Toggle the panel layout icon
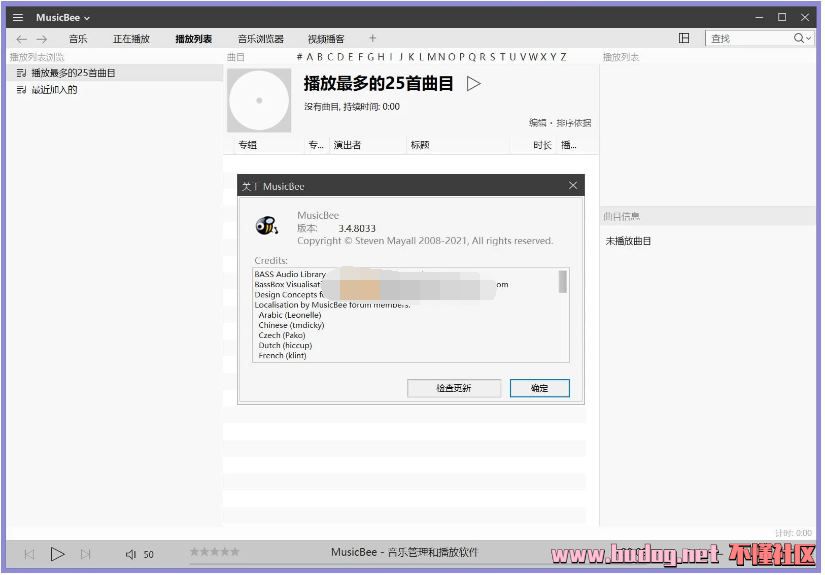This screenshot has height=575, width=825. [683, 38]
